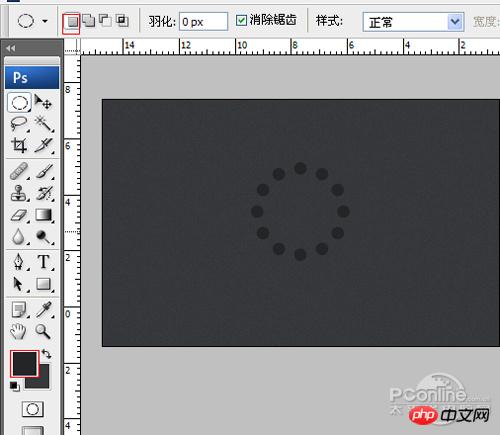Viewport: 500px width, 435px height.
Task: Select the Eraser tool
Action: click(x=19, y=215)
